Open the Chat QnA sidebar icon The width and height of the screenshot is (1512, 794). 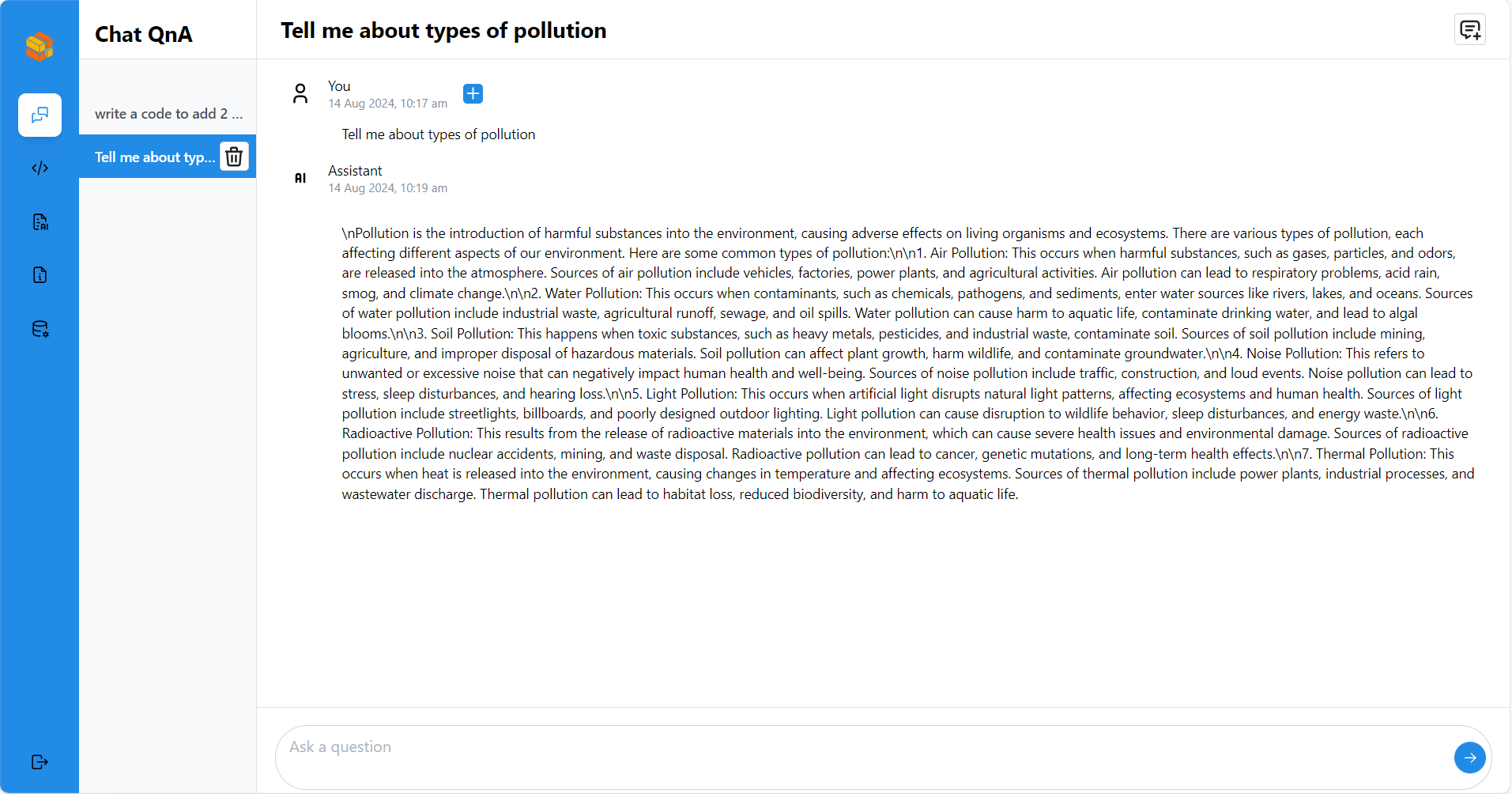click(x=40, y=115)
